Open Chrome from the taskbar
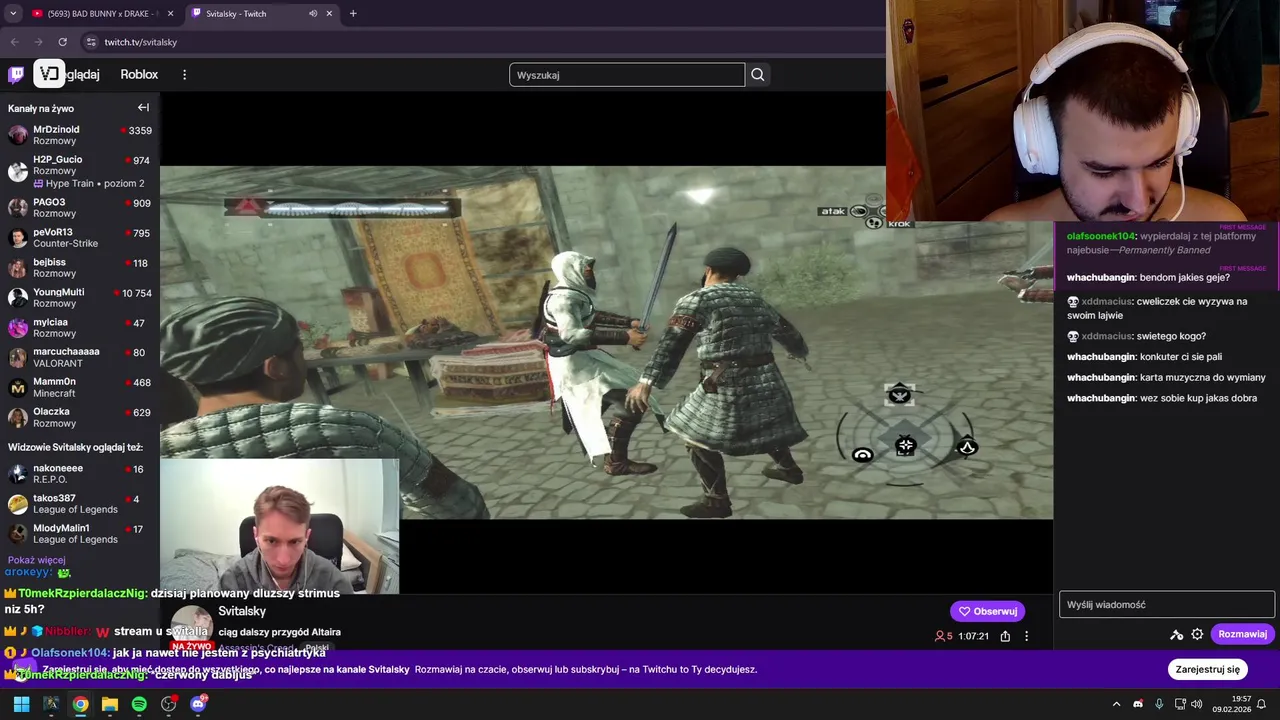This screenshot has height=720, width=1280. [80, 704]
